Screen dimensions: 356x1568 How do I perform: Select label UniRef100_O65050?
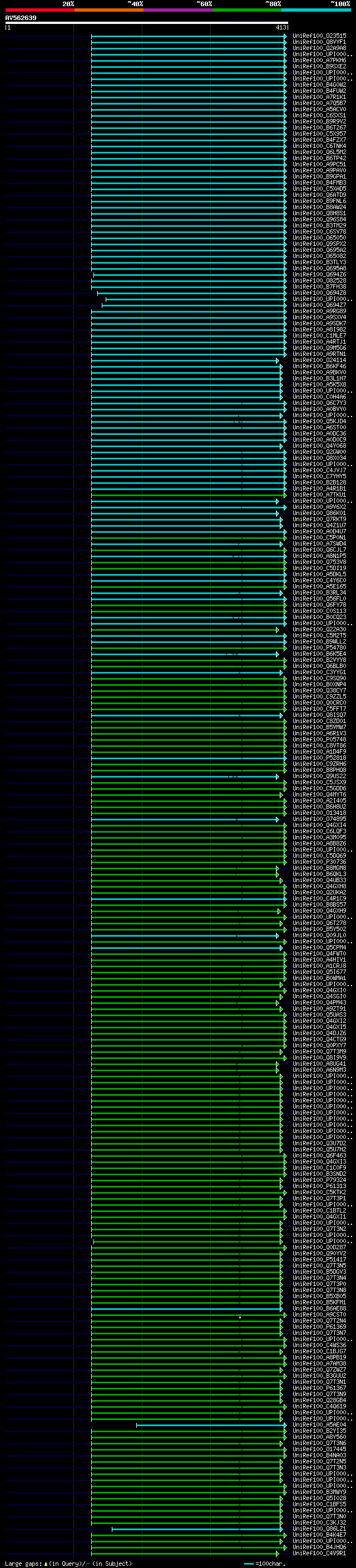319,238
